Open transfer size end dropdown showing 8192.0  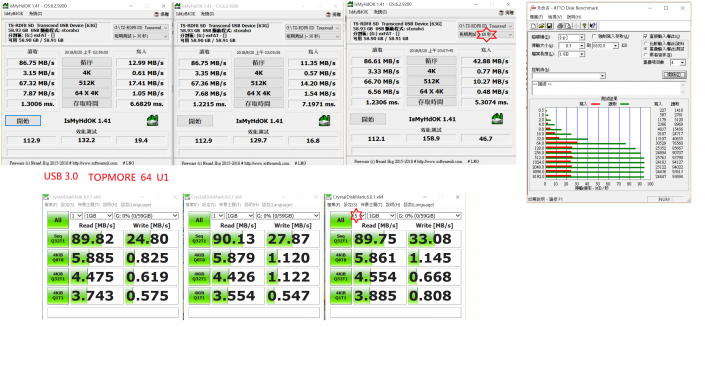(605, 45)
